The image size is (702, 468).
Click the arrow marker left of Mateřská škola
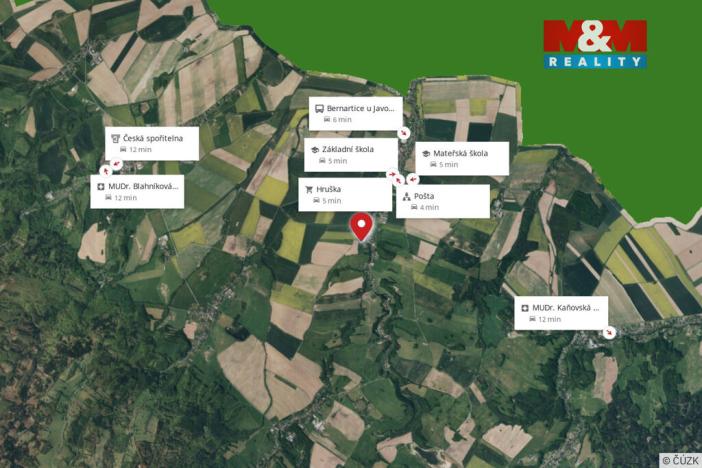click(413, 180)
